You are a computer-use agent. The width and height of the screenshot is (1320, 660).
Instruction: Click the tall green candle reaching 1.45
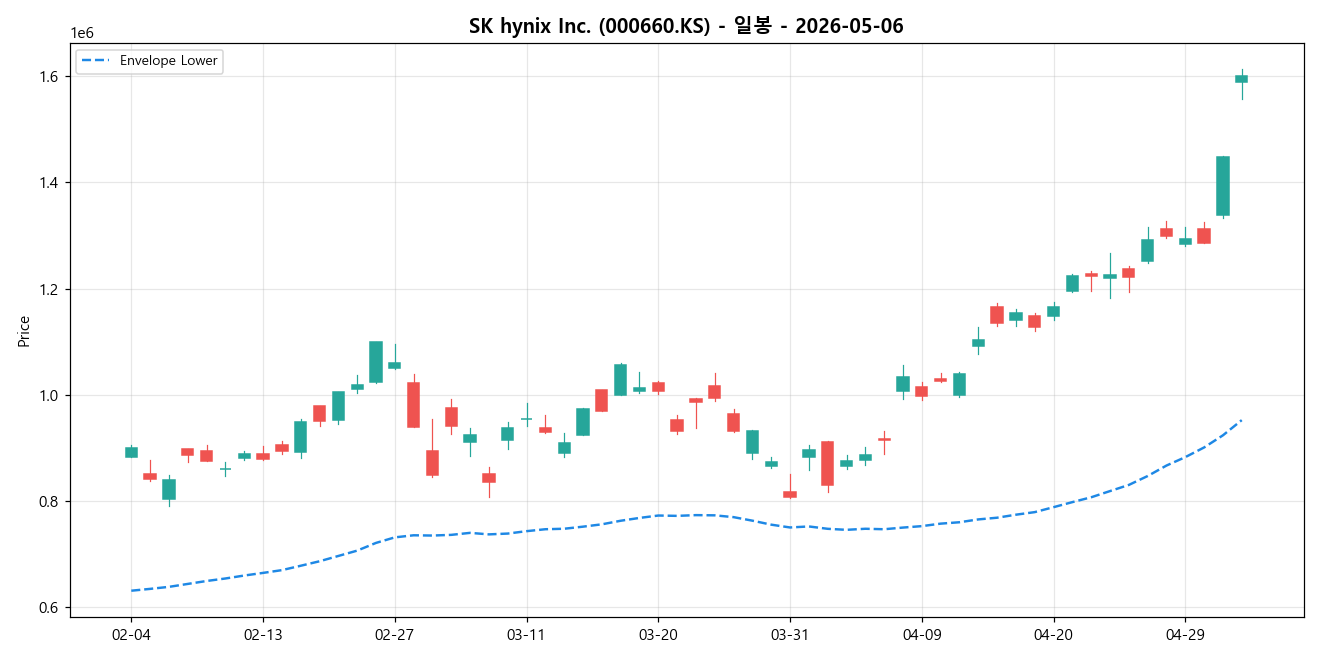(x=1223, y=186)
